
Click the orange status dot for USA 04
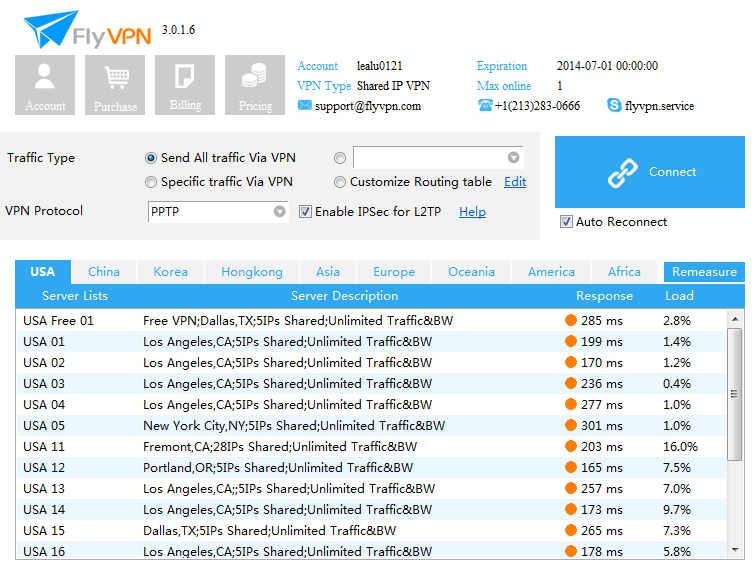(571, 404)
